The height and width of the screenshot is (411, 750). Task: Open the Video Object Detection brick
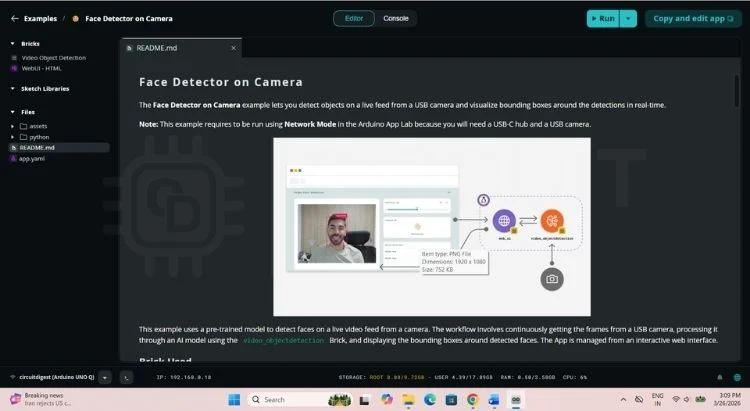click(54, 58)
